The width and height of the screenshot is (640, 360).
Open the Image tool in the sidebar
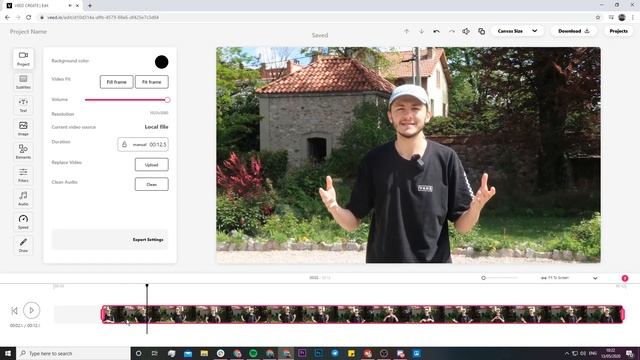tap(23, 129)
